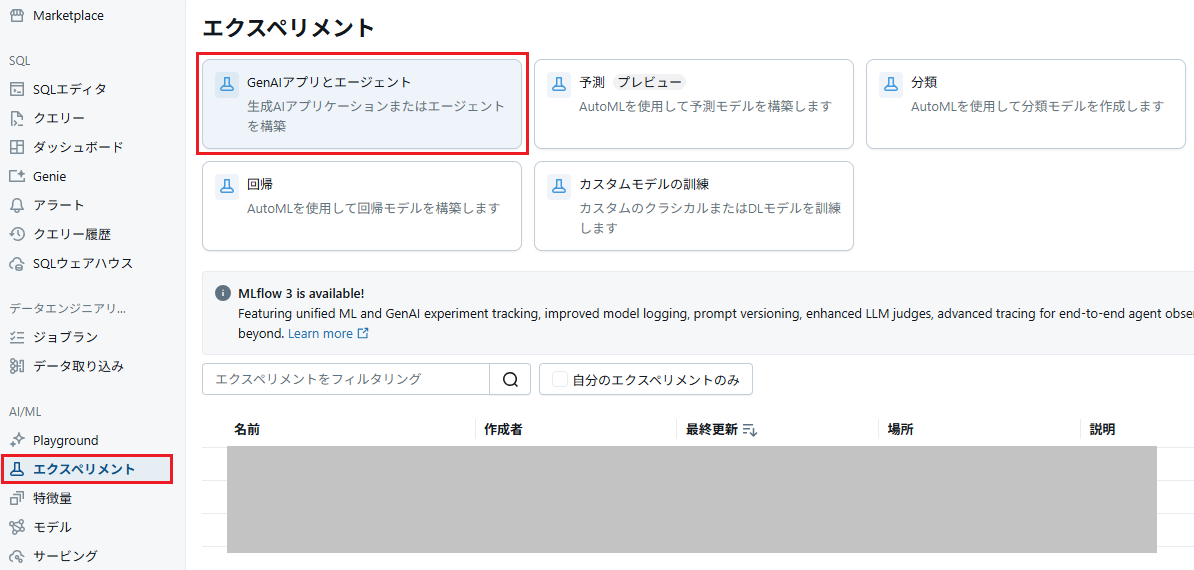The width and height of the screenshot is (1194, 570).
Task: Open Genie via its sidebar icon
Action: [x=16, y=176]
